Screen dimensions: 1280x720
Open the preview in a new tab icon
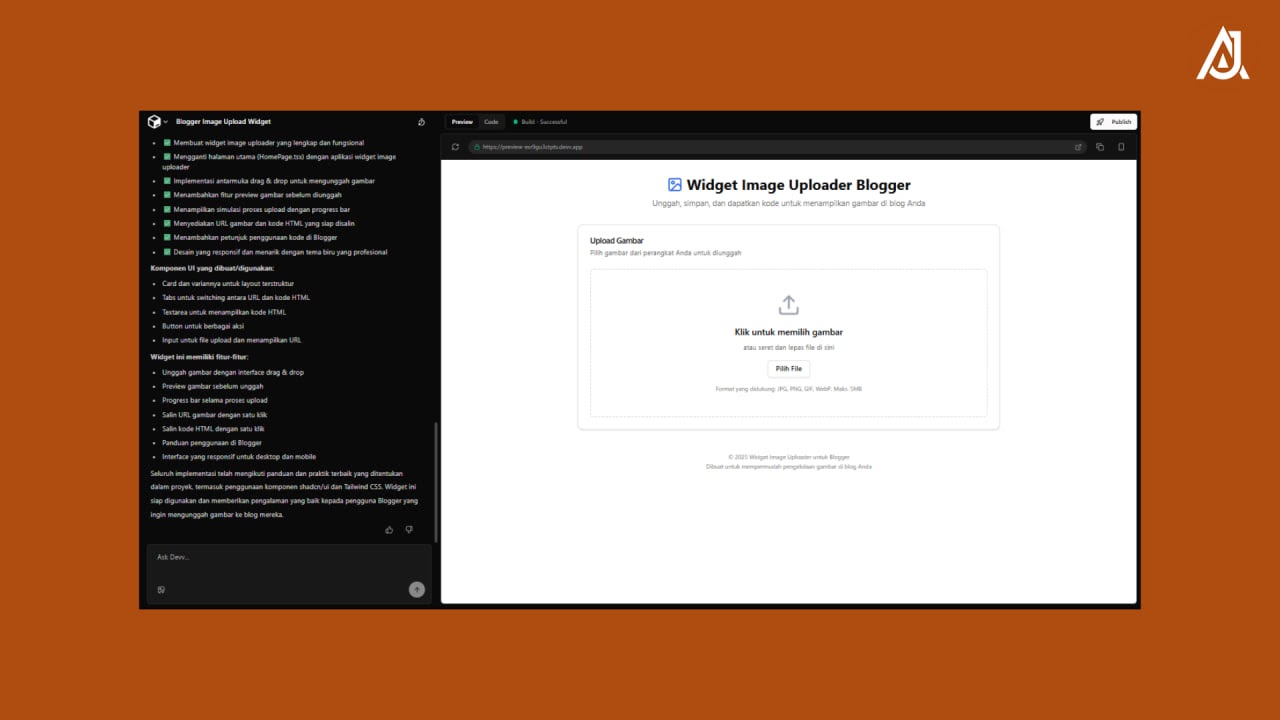point(1078,147)
